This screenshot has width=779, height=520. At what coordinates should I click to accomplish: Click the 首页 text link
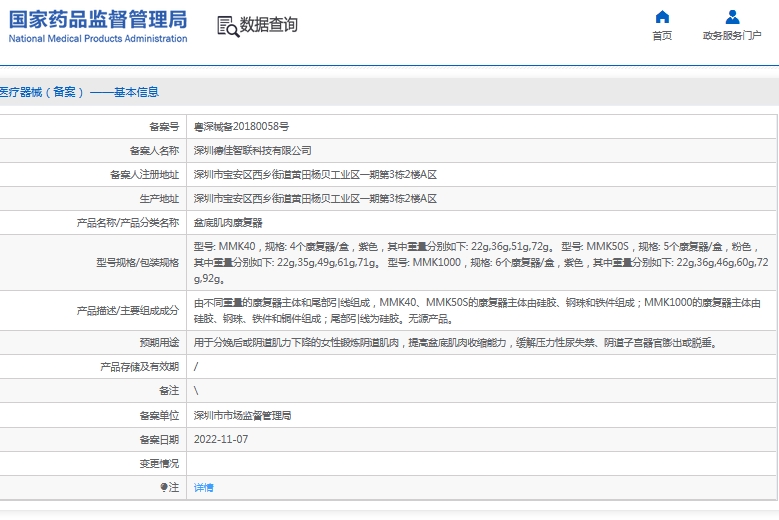click(662, 36)
